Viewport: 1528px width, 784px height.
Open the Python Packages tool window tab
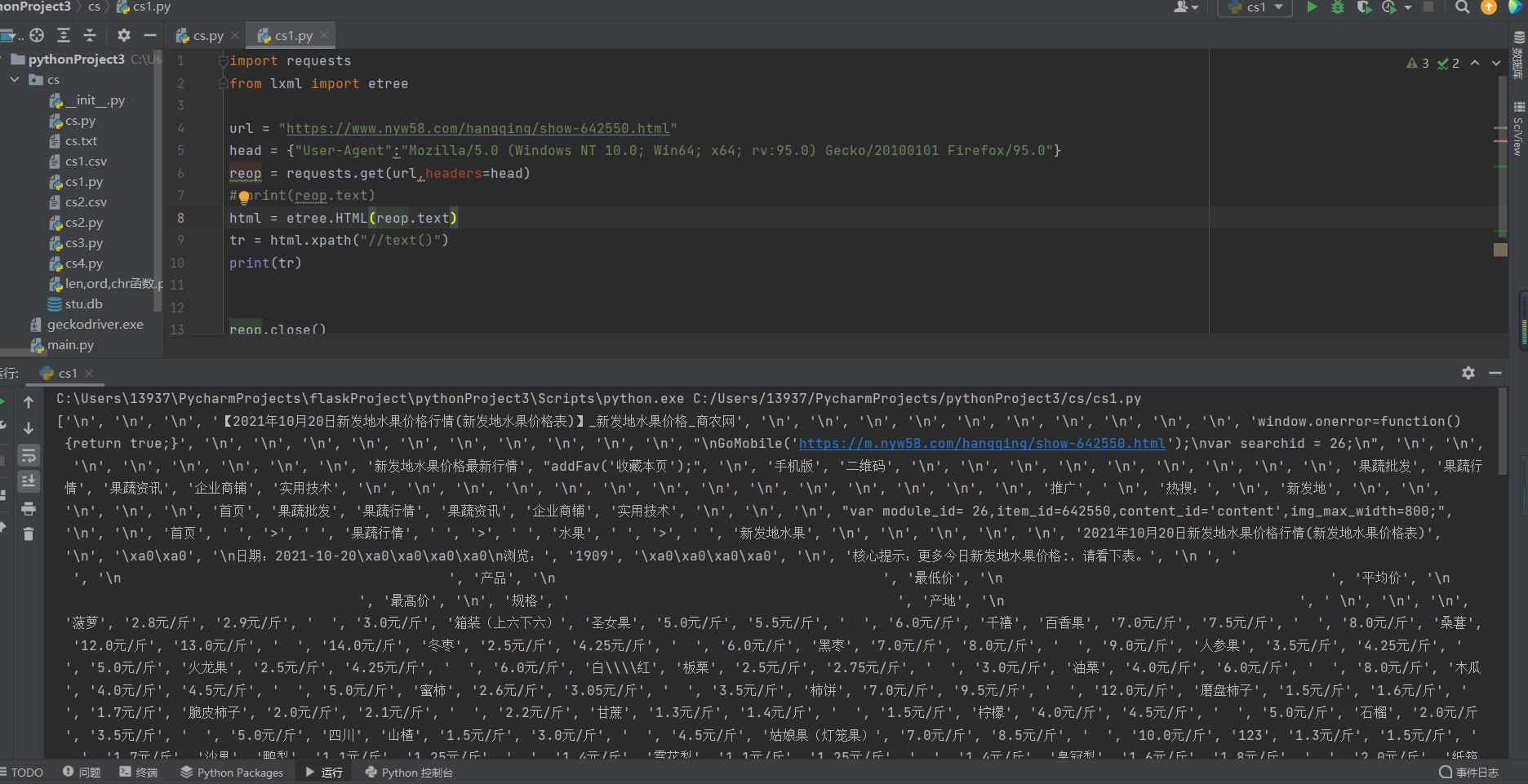[x=232, y=773]
